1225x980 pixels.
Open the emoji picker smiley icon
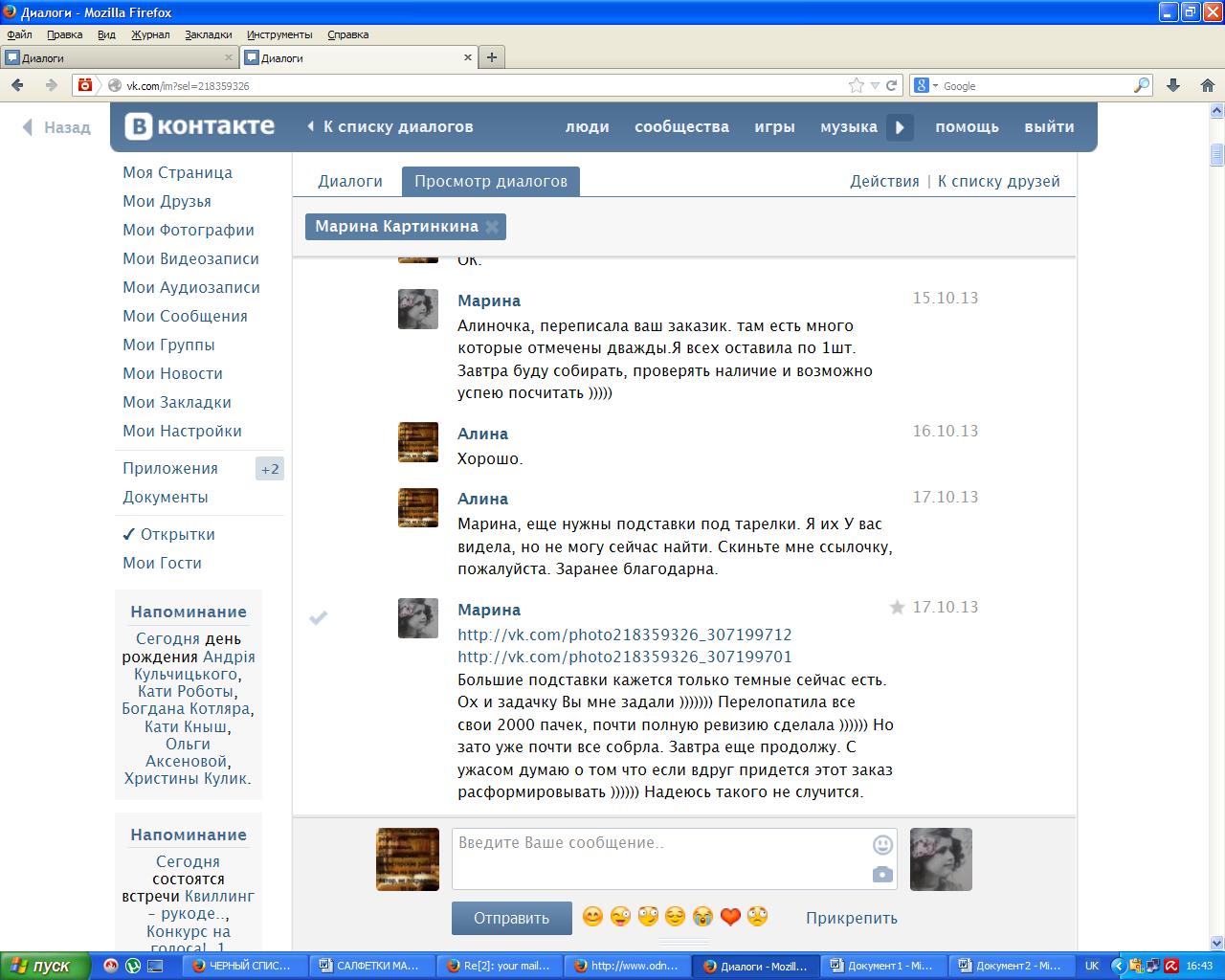click(x=883, y=844)
